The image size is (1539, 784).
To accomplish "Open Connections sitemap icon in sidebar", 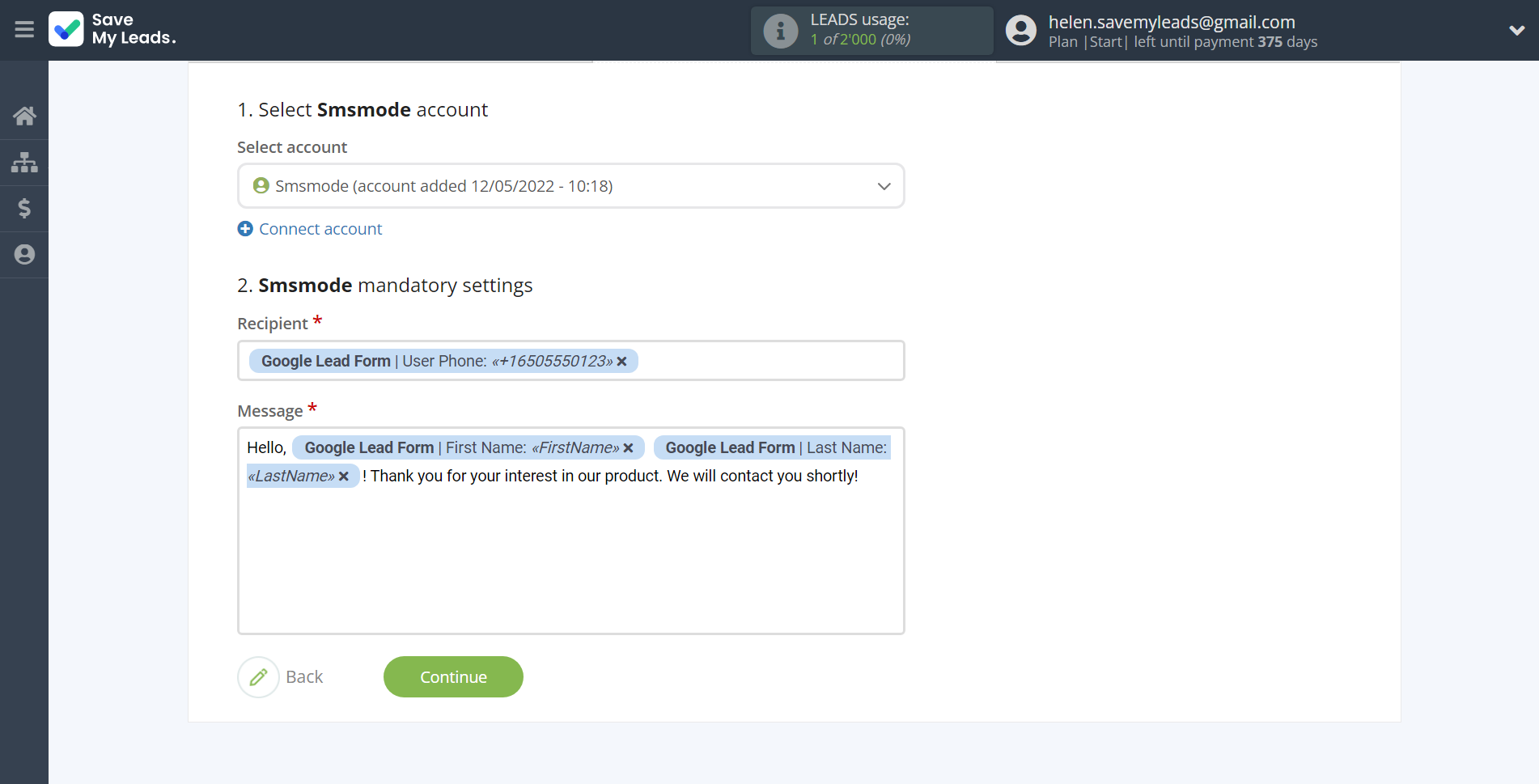I will [24, 163].
